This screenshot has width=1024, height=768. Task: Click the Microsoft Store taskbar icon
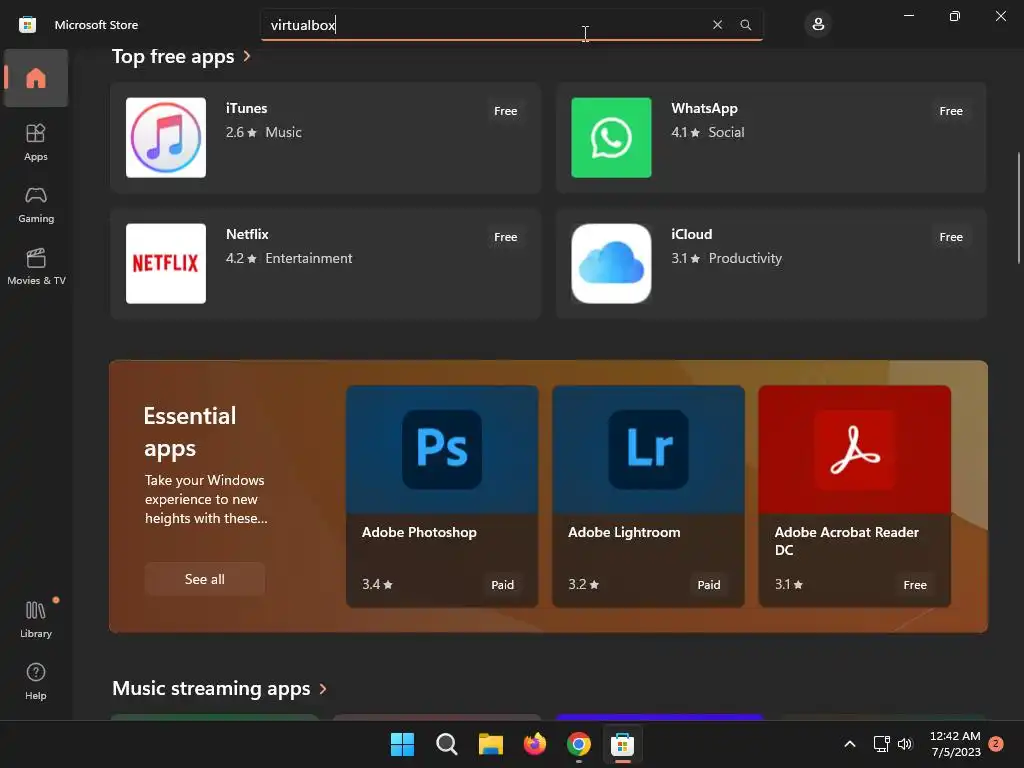(622, 744)
